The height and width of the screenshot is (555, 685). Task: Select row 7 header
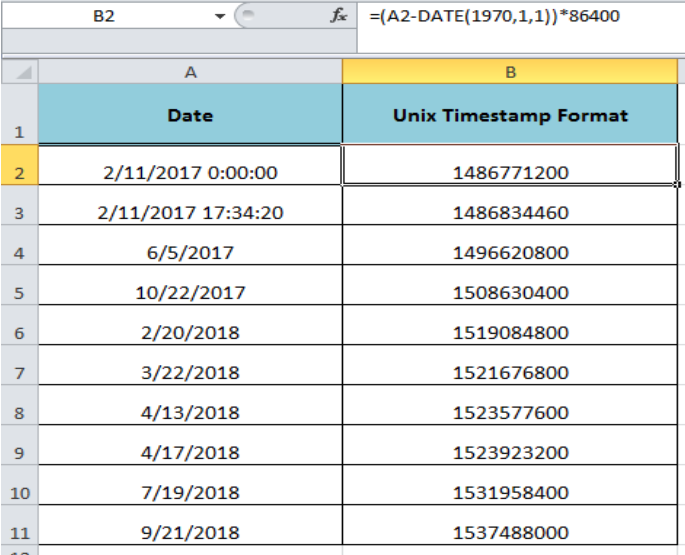20,365
